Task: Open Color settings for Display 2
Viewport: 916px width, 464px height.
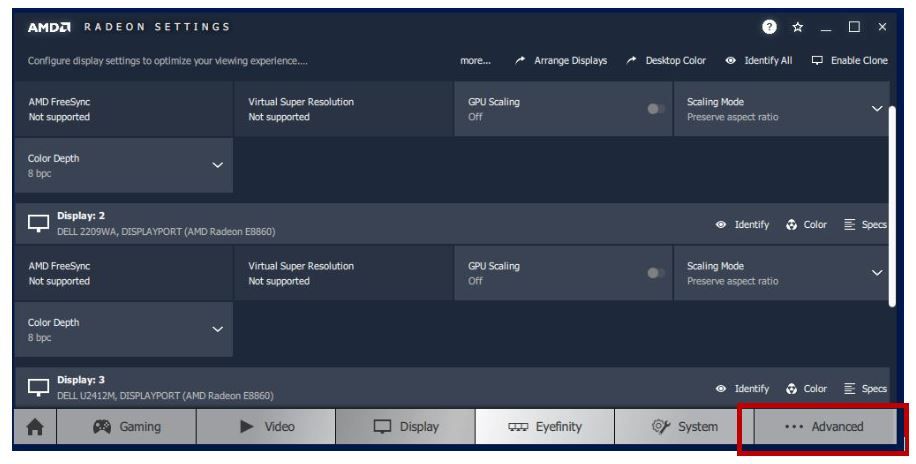Action: click(x=806, y=225)
